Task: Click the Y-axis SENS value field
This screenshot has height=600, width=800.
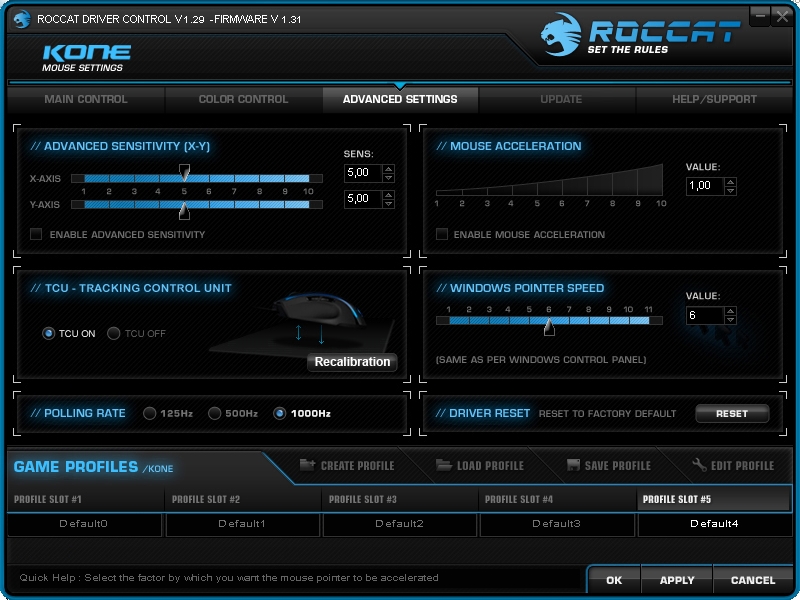Action: (363, 199)
